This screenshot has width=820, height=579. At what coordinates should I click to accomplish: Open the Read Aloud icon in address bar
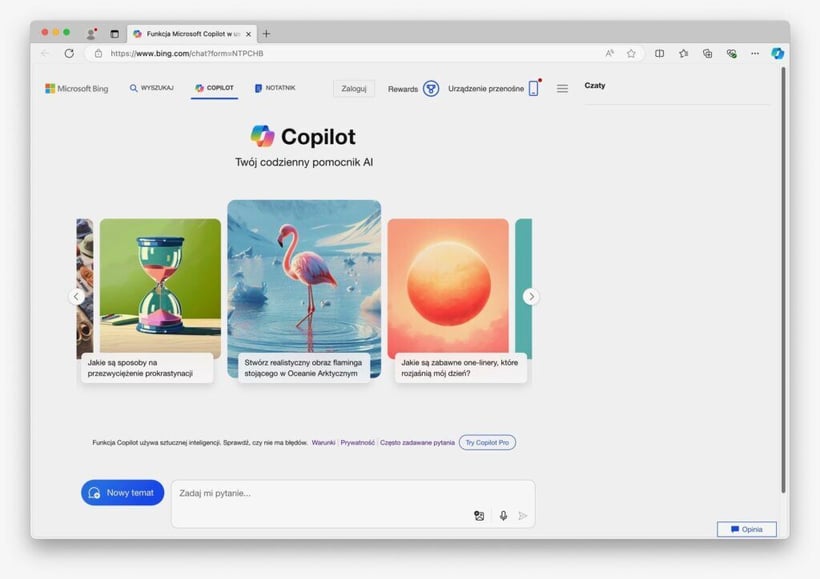(x=609, y=53)
